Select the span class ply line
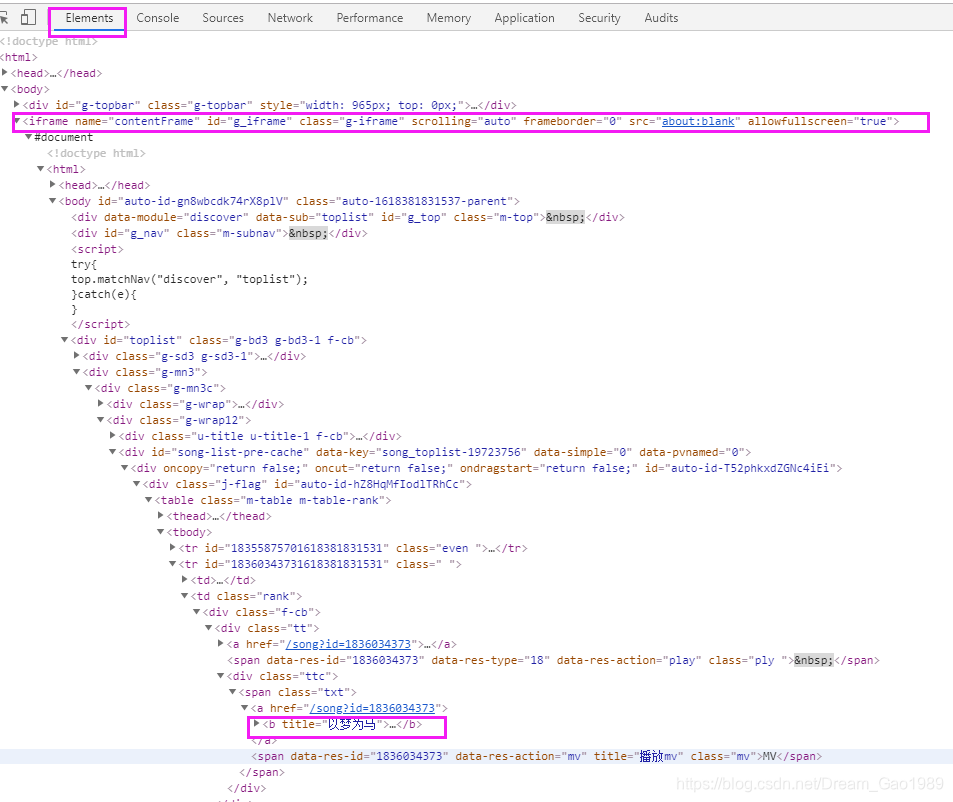This screenshot has height=802, width=953. tap(553, 660)
